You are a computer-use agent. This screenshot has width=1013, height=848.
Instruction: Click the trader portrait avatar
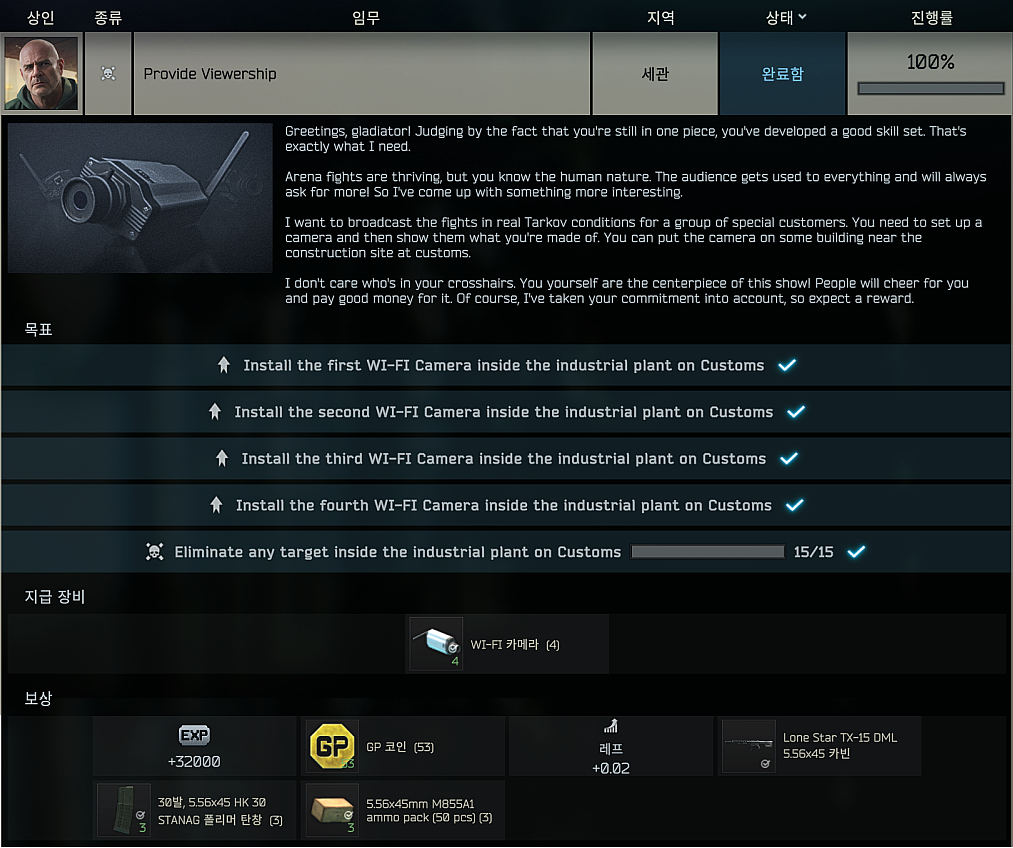(41, 73)
